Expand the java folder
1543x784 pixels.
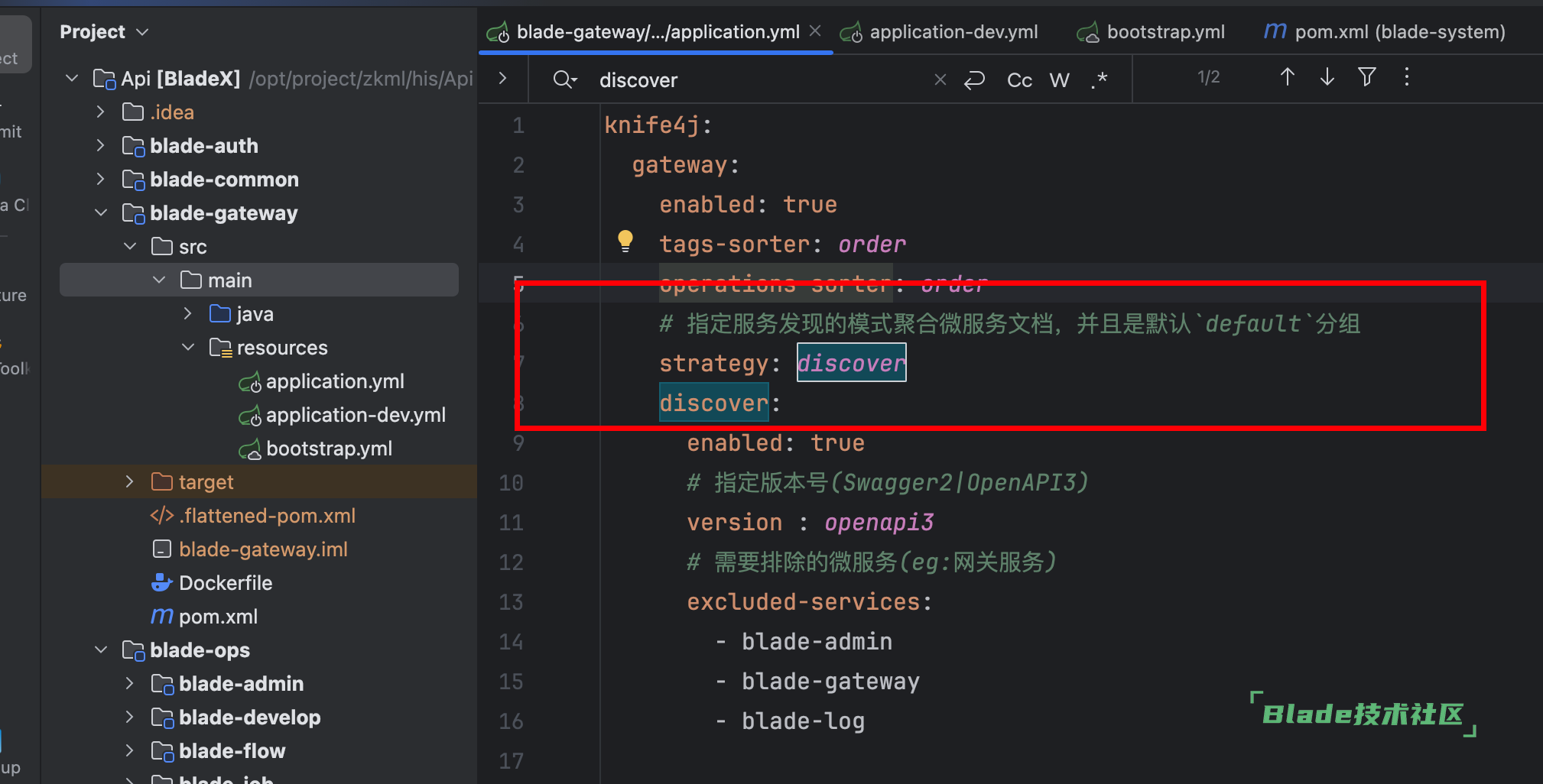point(188,314)
